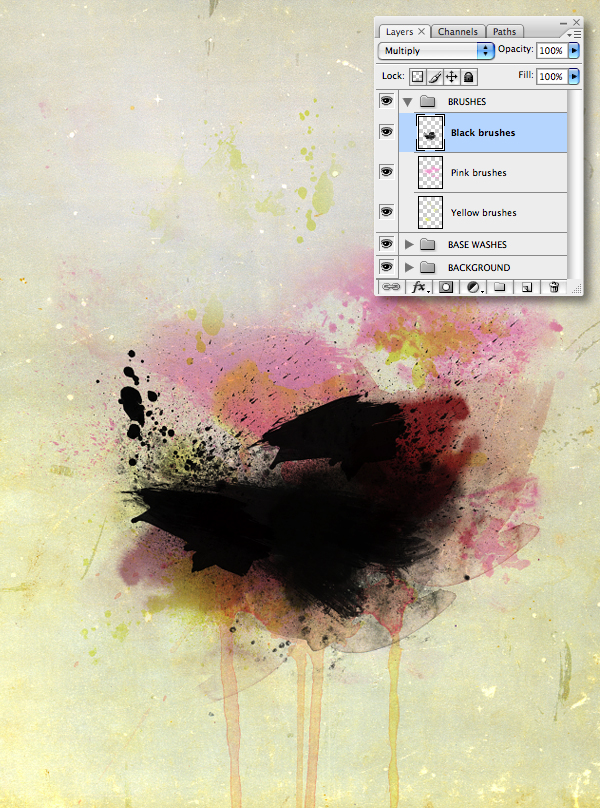Screen dimensions: 600x808
Task: Open the Fill slider arrow
Action: click(x=574, y=76)
